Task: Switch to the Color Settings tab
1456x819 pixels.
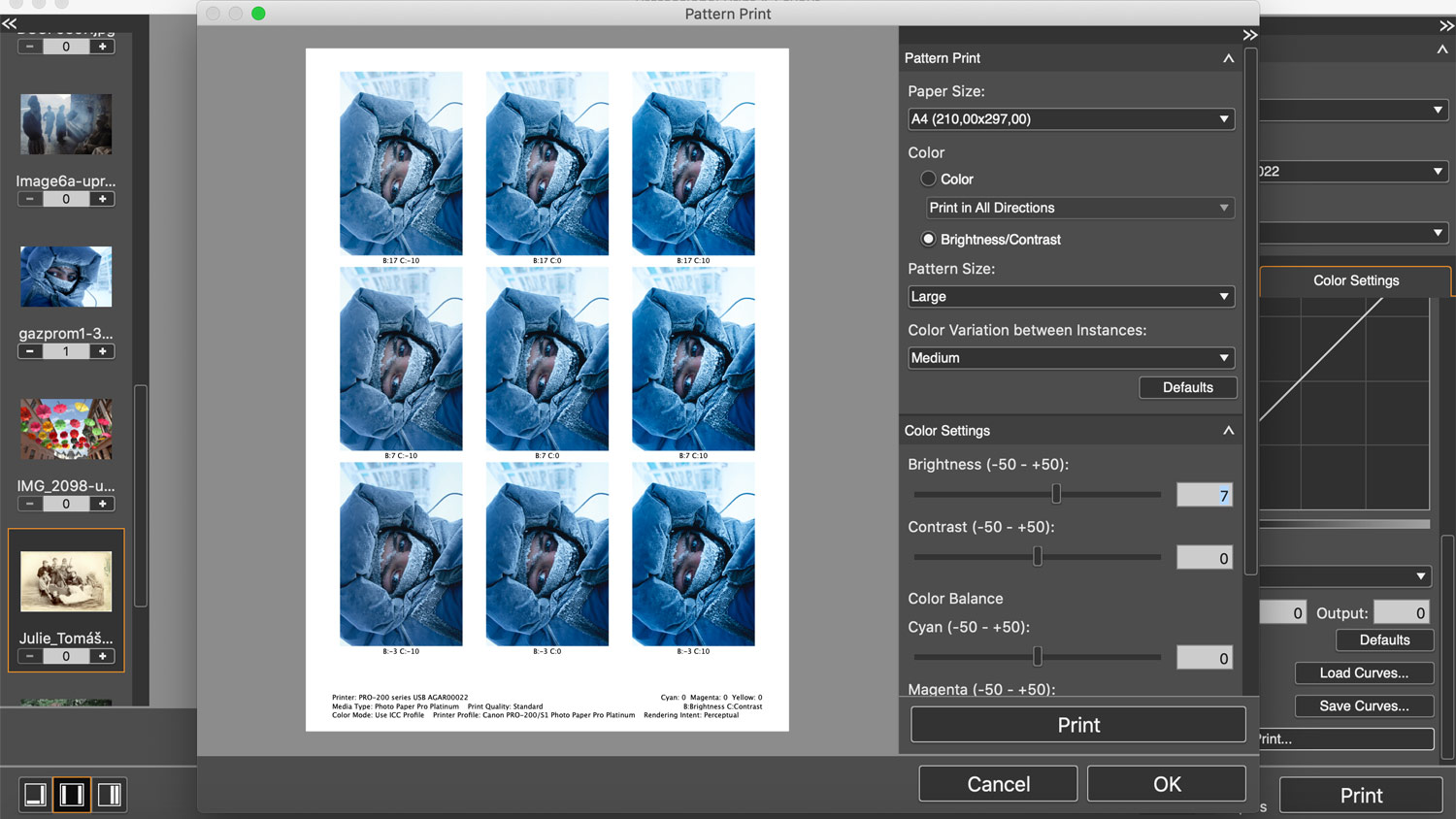Action: [1355, 280]
